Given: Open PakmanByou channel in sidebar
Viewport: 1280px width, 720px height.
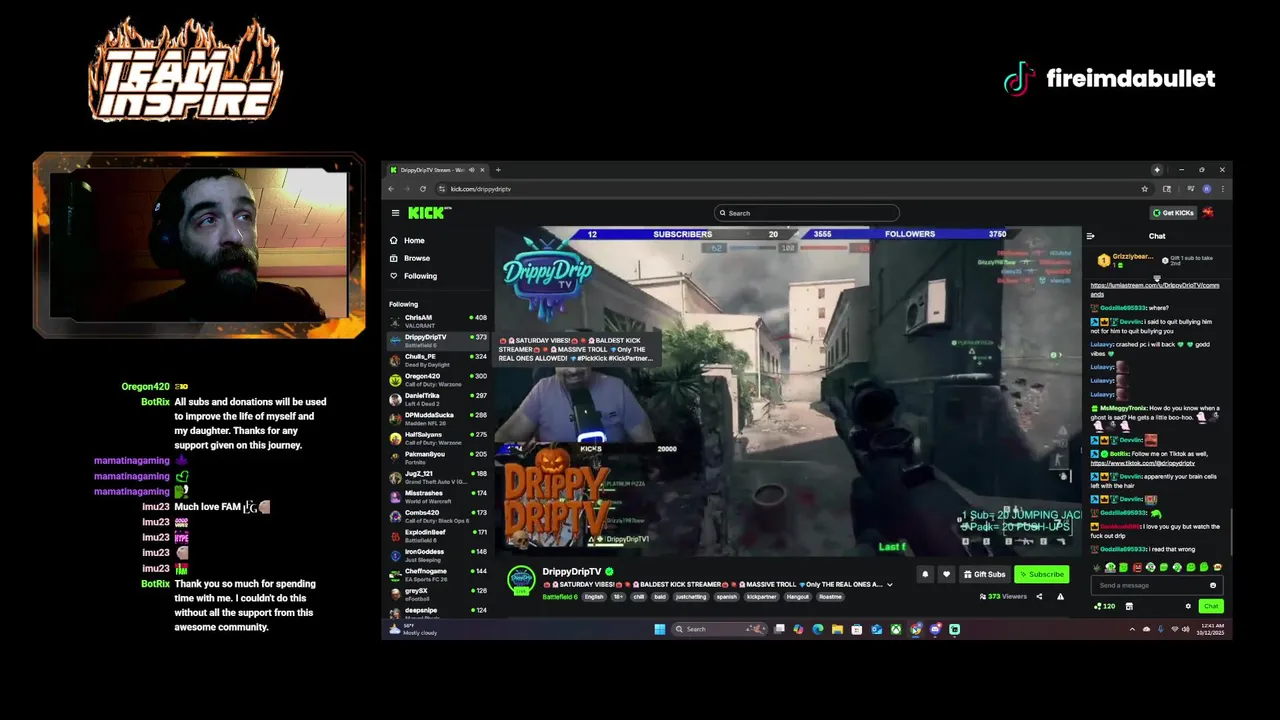Looking at the screenshot, I should point(438,457).
